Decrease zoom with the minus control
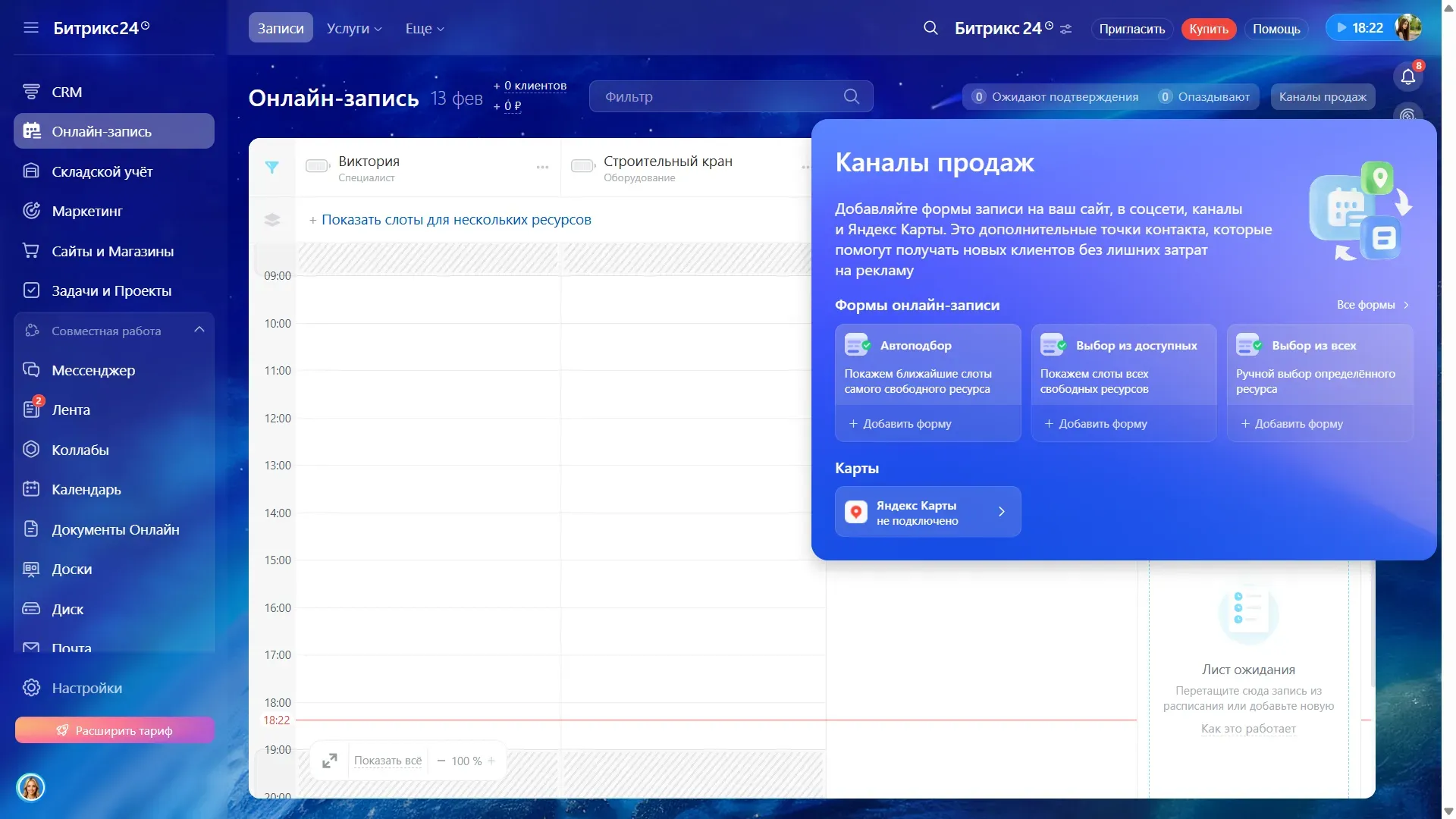1456x819 pixels. click(441, 761)
